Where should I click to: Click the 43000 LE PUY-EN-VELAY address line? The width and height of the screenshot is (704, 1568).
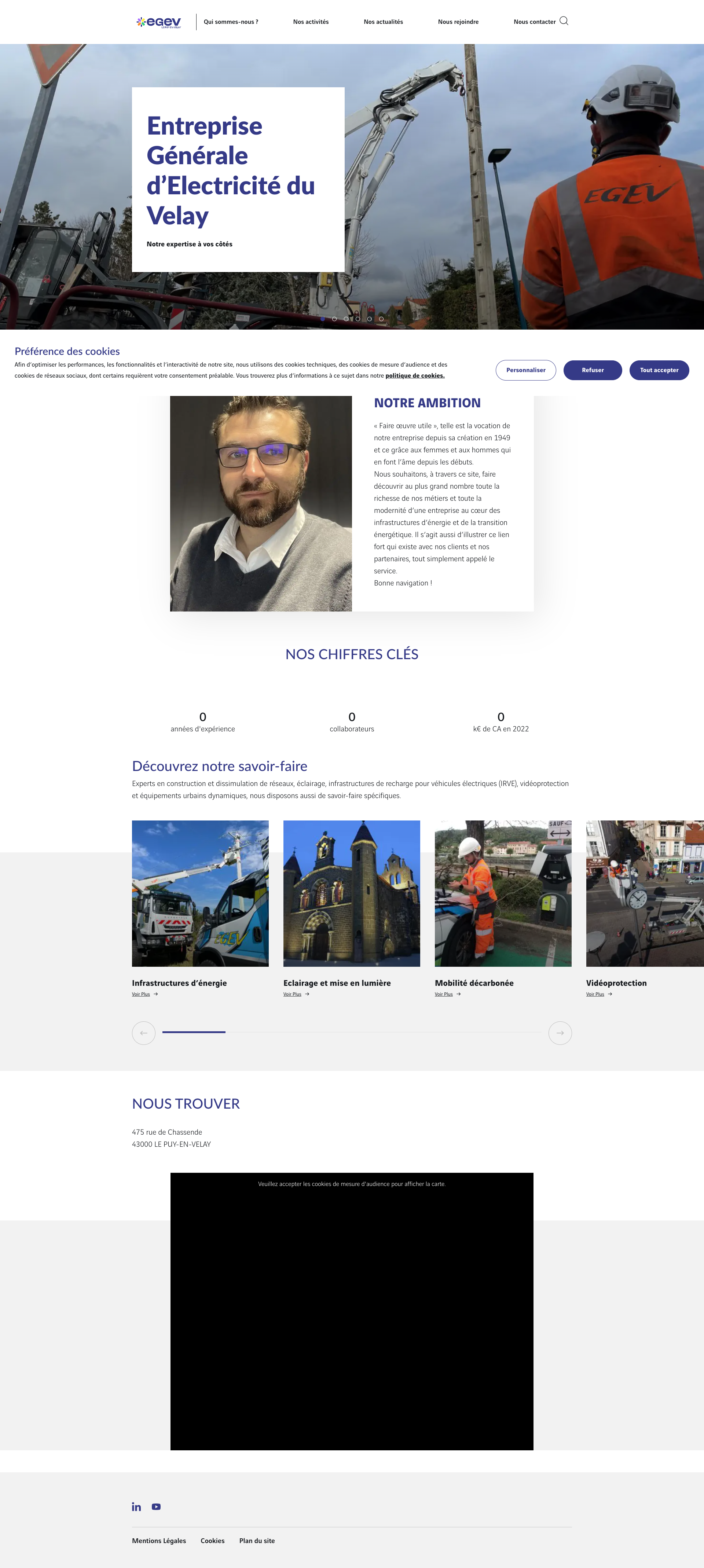(x=171, y=1144)
